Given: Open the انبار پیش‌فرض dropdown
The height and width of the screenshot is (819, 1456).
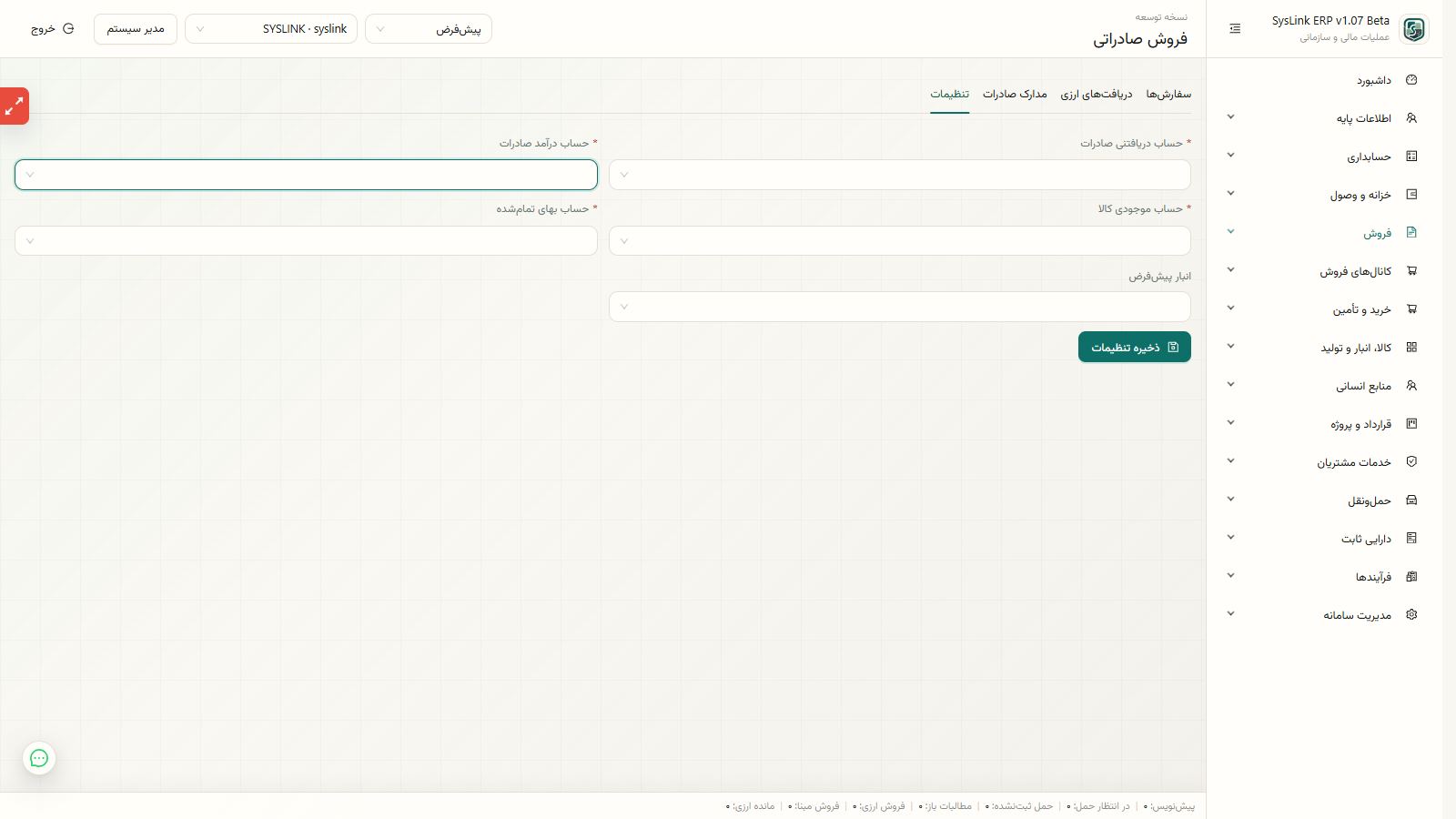Looking at the screenshot, I should [899, 307].
